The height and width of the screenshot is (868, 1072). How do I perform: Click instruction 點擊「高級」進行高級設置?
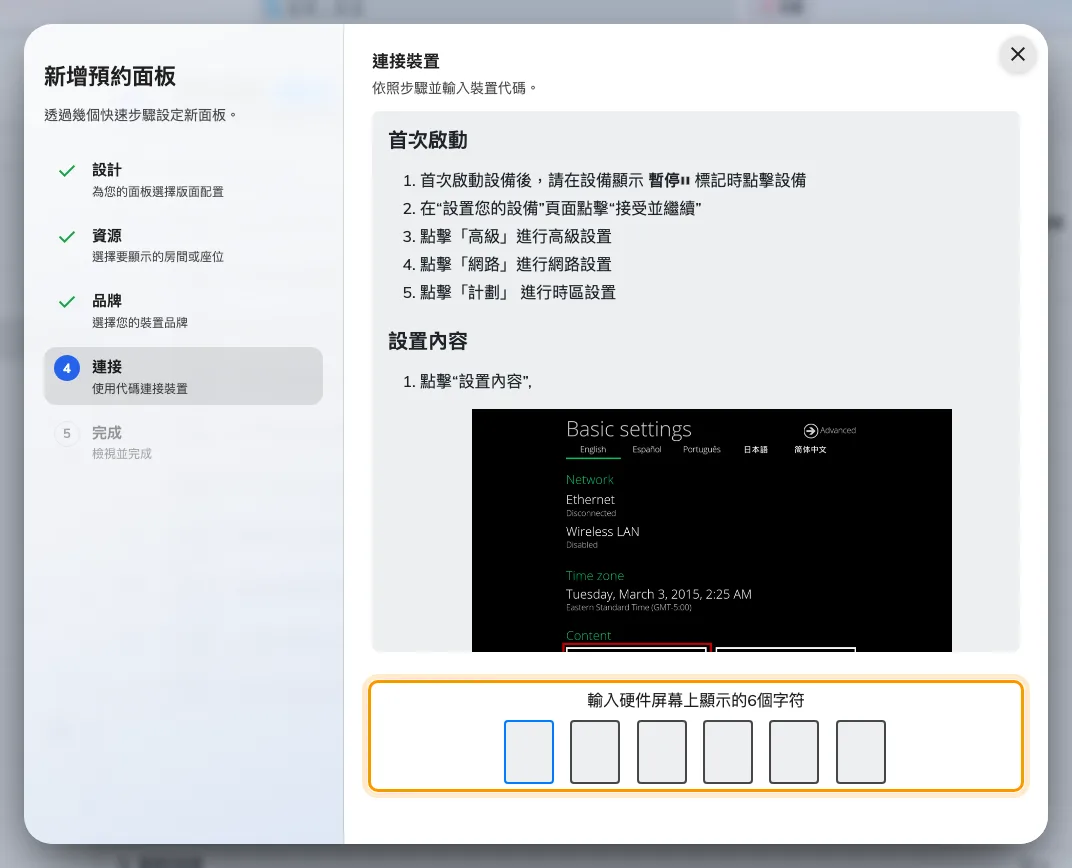(x=515, y=236)
